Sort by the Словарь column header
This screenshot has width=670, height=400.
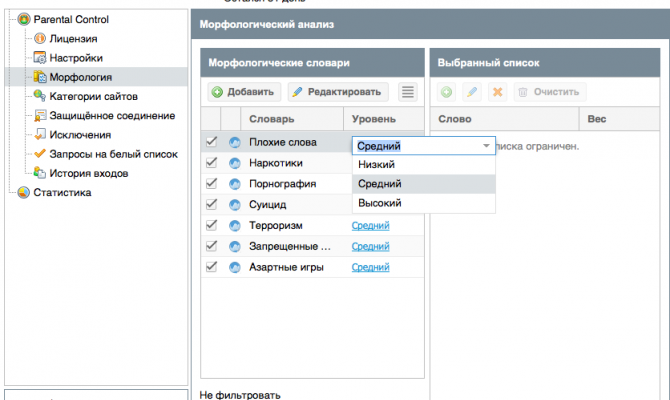click(270, 119)
